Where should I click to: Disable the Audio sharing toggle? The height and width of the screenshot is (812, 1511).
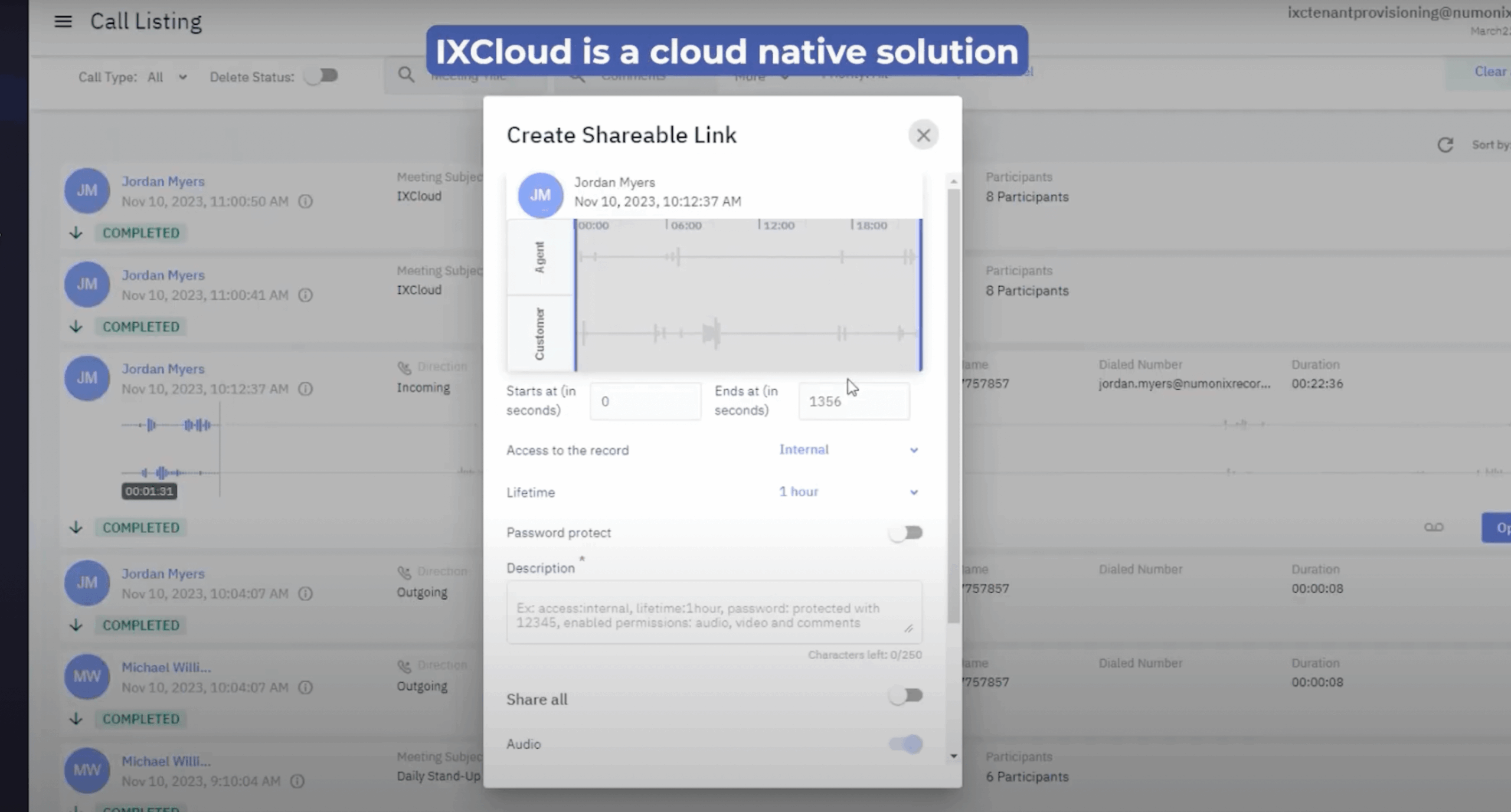pyautogui.click(x=906, y=744)
